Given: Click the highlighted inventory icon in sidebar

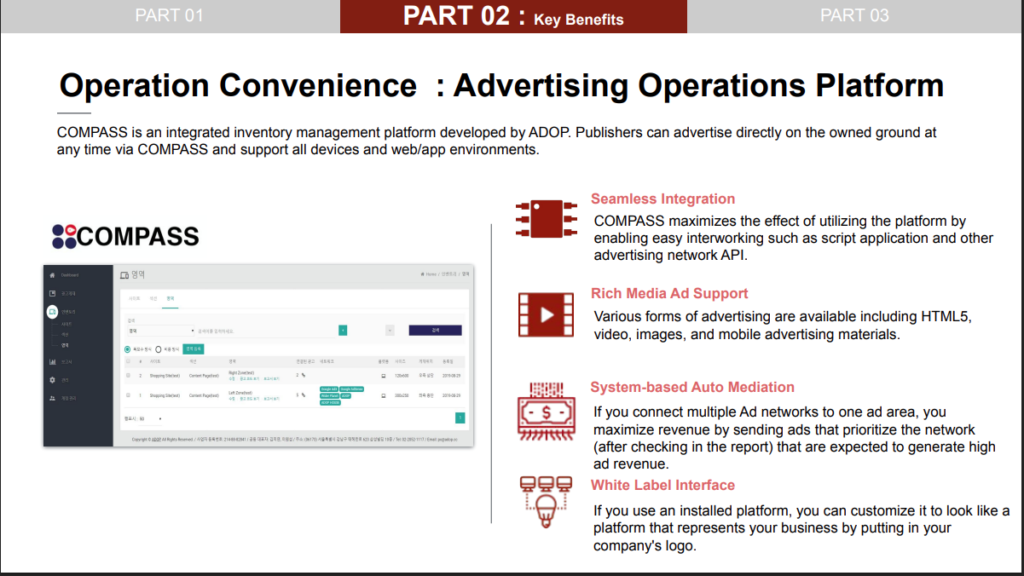Looking at the screenshot, I should (x=52, y=312).
